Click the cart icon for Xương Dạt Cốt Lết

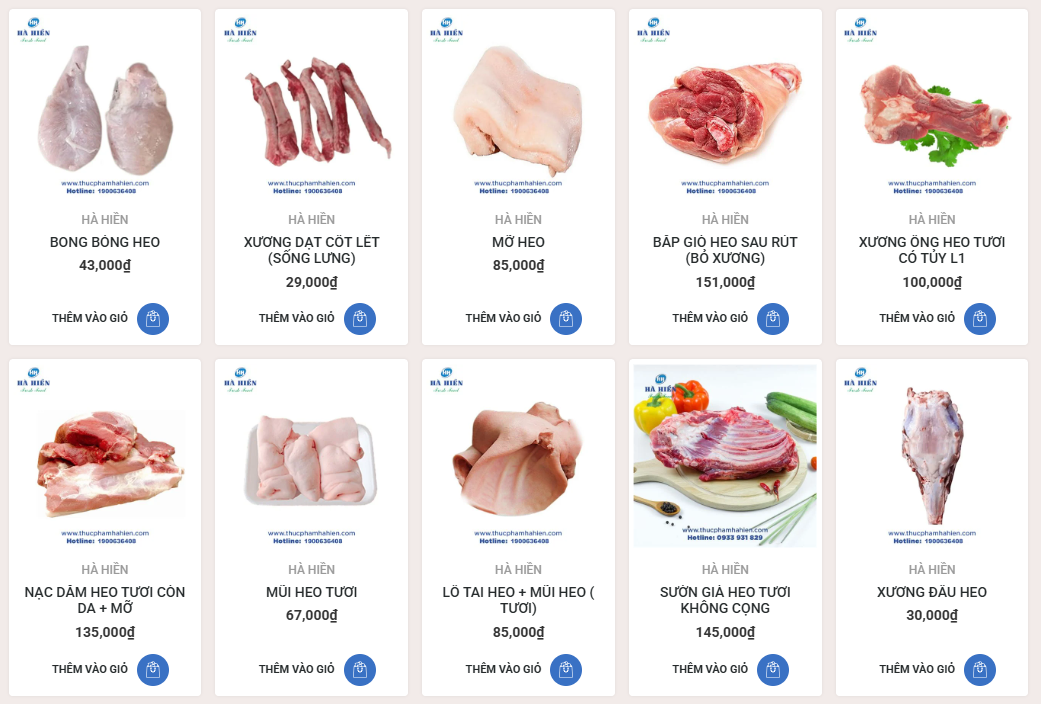pyautogui.click(x=360, y=319)
